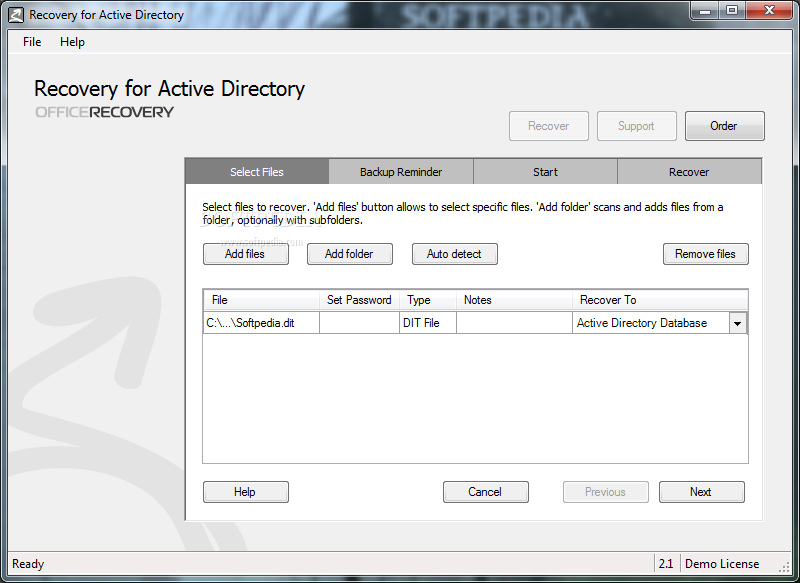Image resolution: width=800 pixels, height=583 pixels.
Task: Click the disabled Recover button near Support
Action: [x=548, y=125]
